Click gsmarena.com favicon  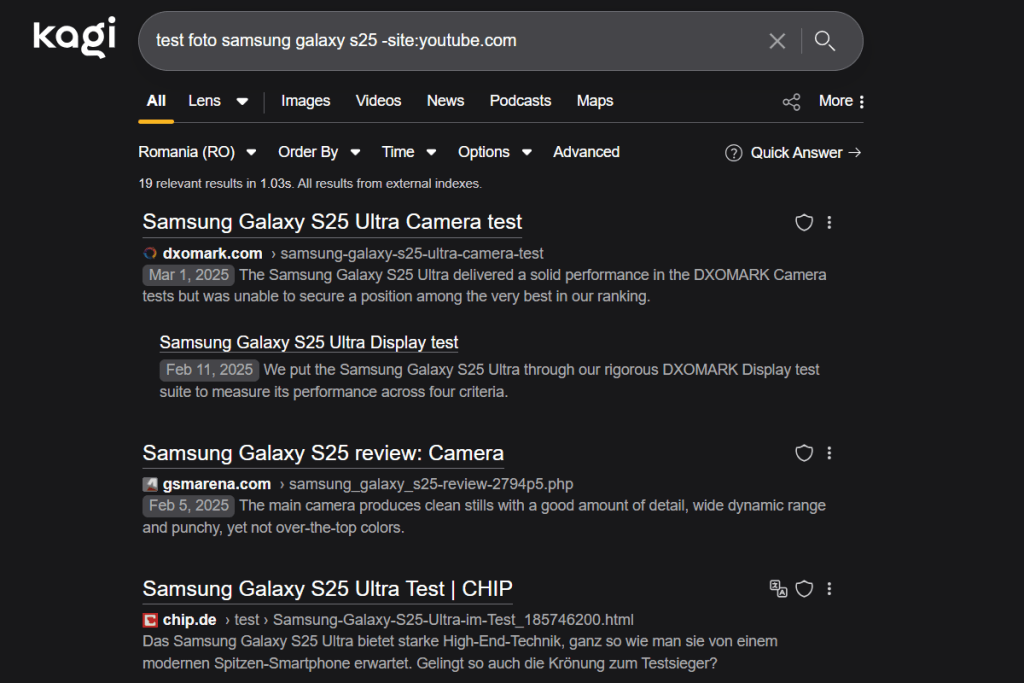(x=150, y=484)
